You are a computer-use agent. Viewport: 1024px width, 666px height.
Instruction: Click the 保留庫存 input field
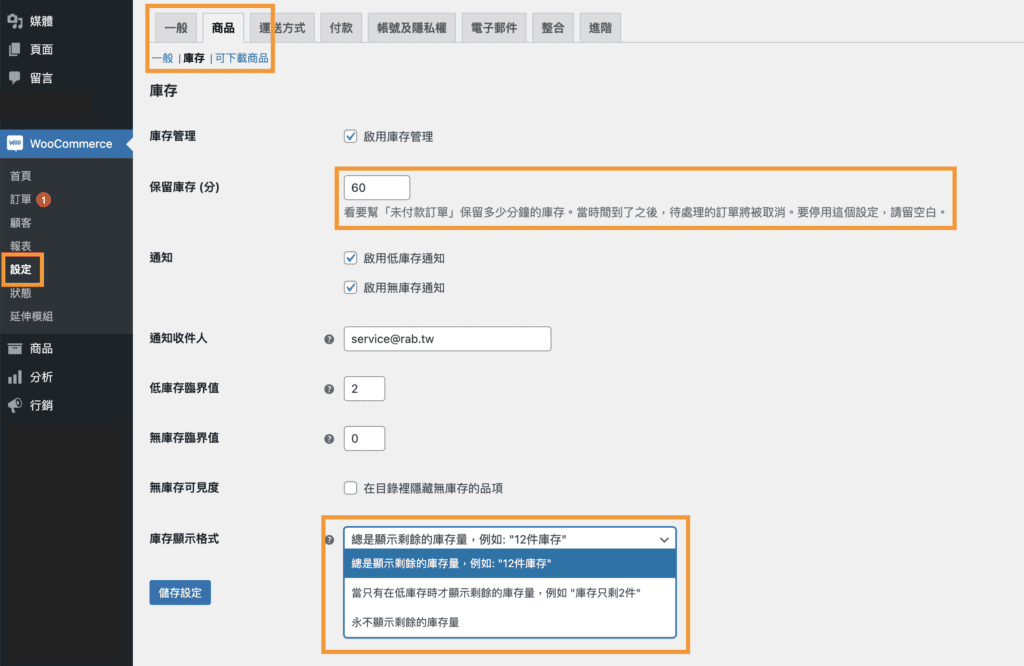pyautogui.click(x=376, y=187)
